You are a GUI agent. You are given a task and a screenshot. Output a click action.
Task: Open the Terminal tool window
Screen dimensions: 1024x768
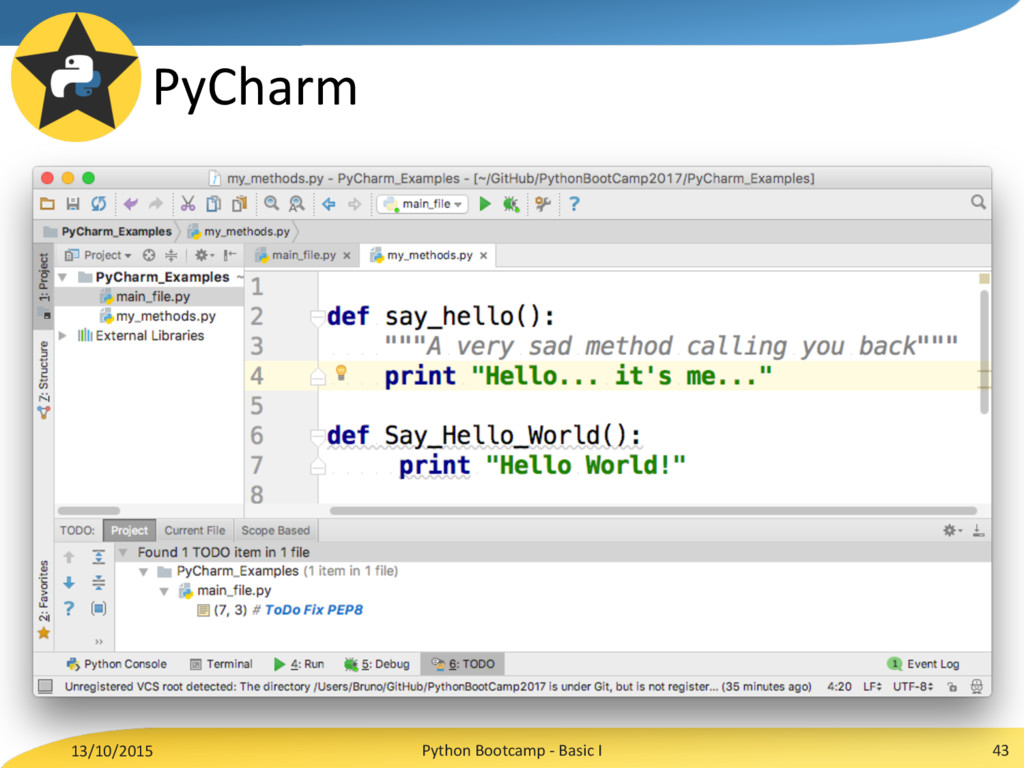click(x=221, y=664)
